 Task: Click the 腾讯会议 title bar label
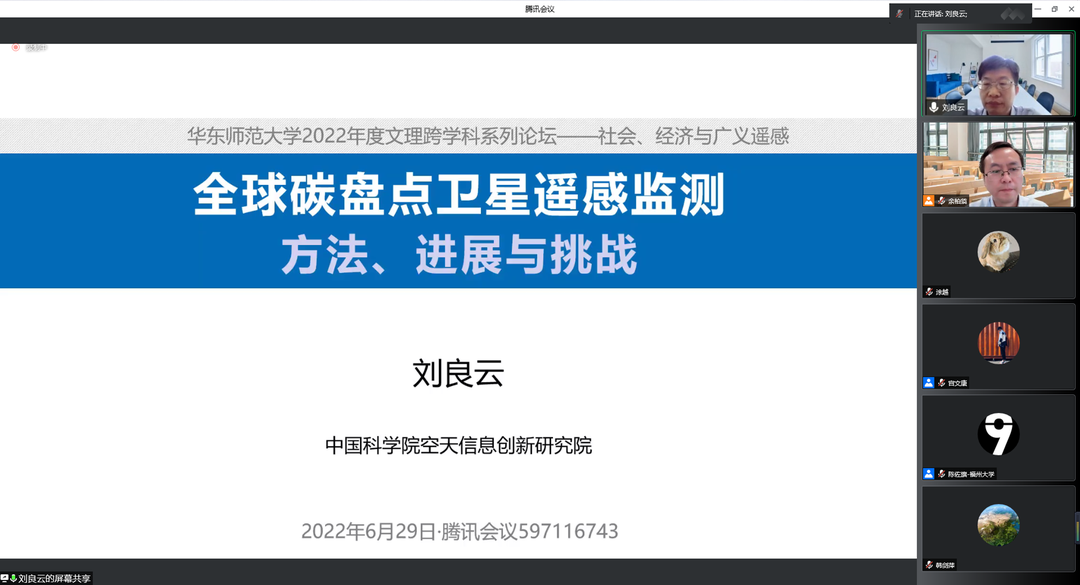click(x=540, y=8)
